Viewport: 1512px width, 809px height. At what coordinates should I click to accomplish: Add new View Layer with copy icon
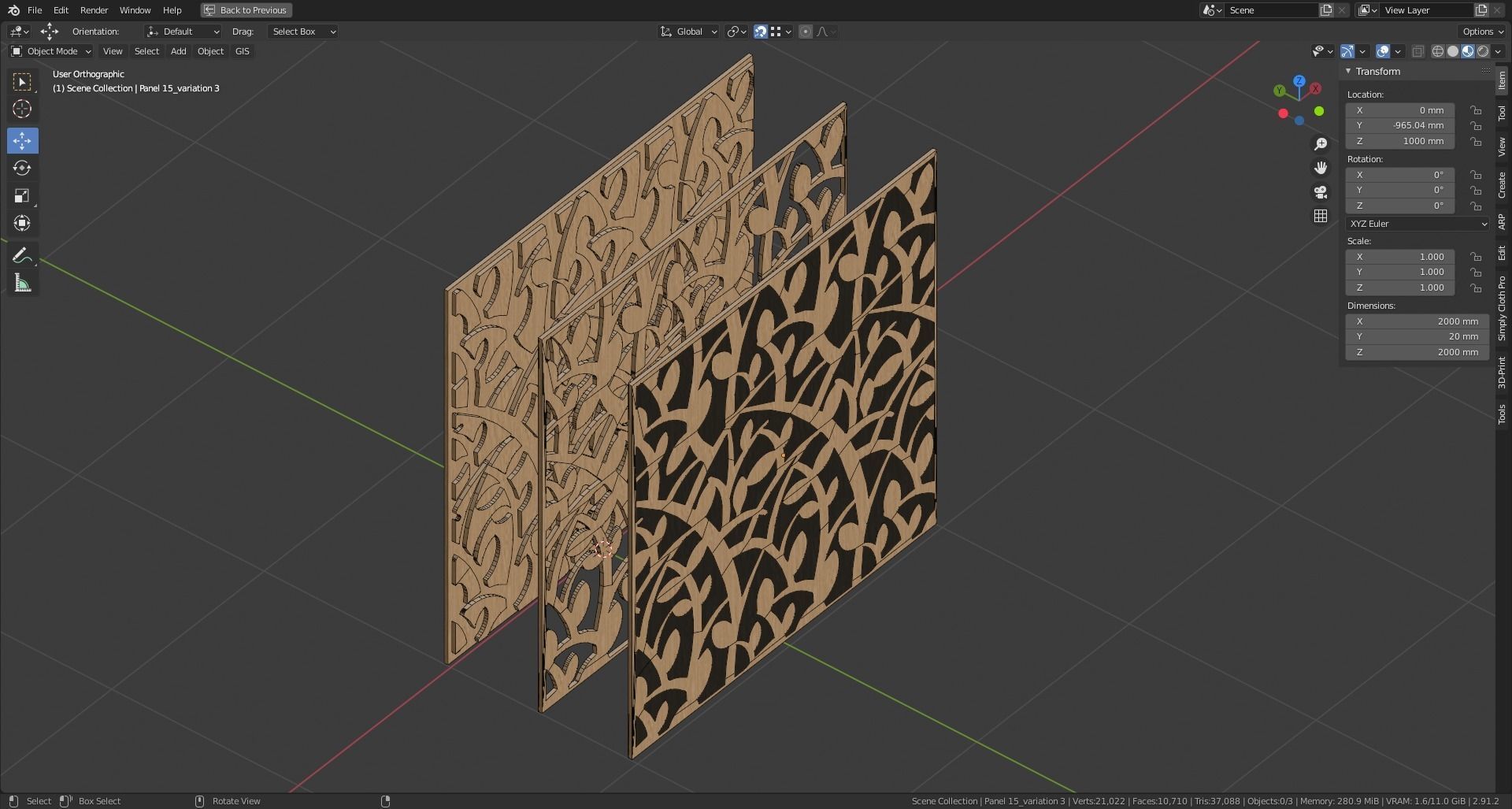[x=1481, y=10]
